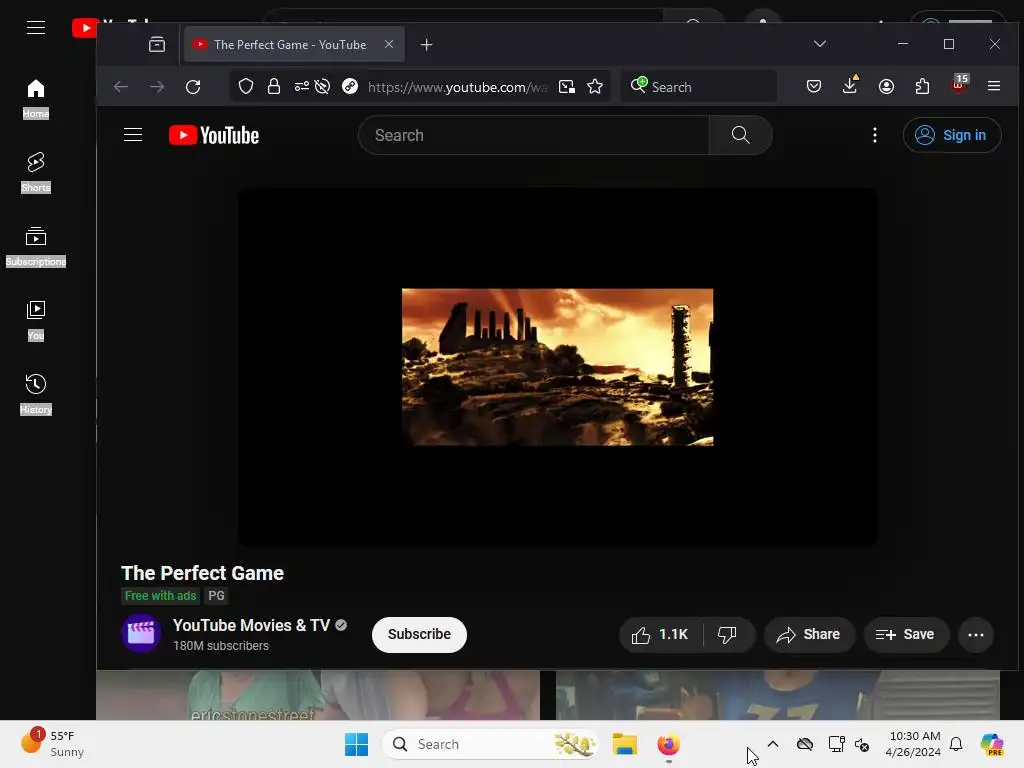Click the 180M subscribers text

click(x=221, y=645)
